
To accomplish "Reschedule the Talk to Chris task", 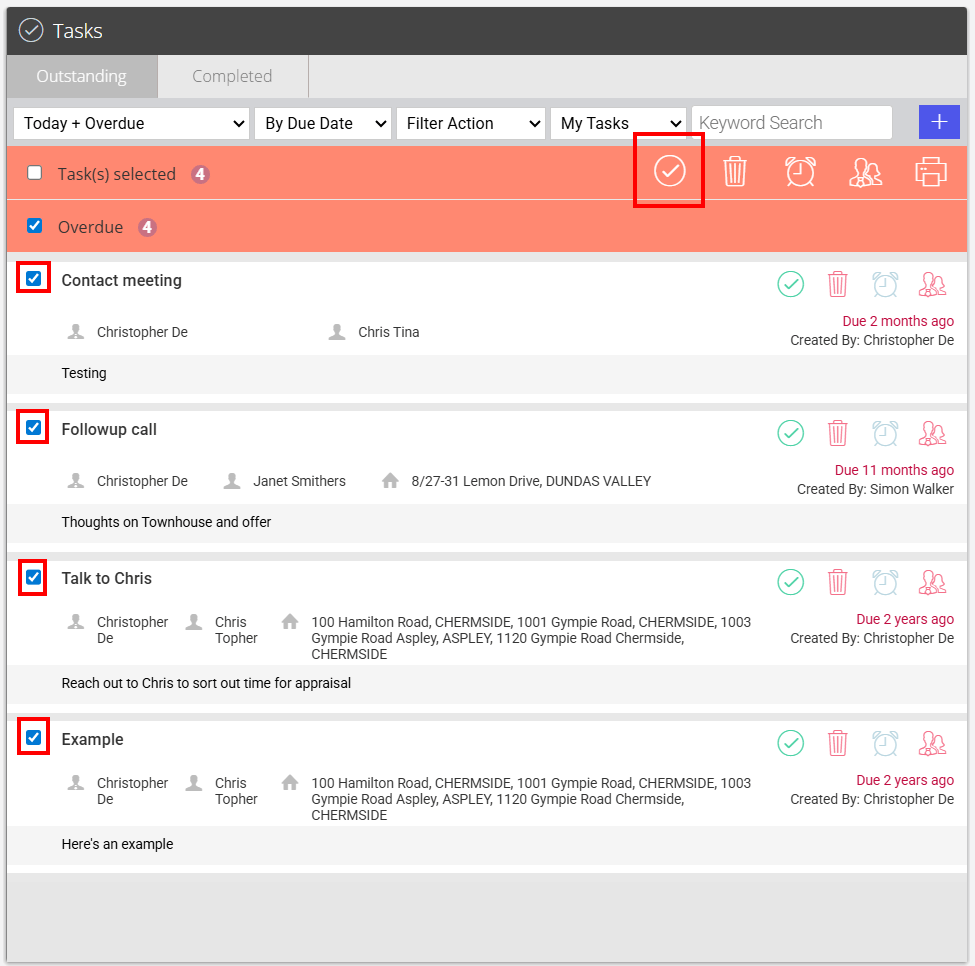I will pyautogui.click(x=884, y=582).
